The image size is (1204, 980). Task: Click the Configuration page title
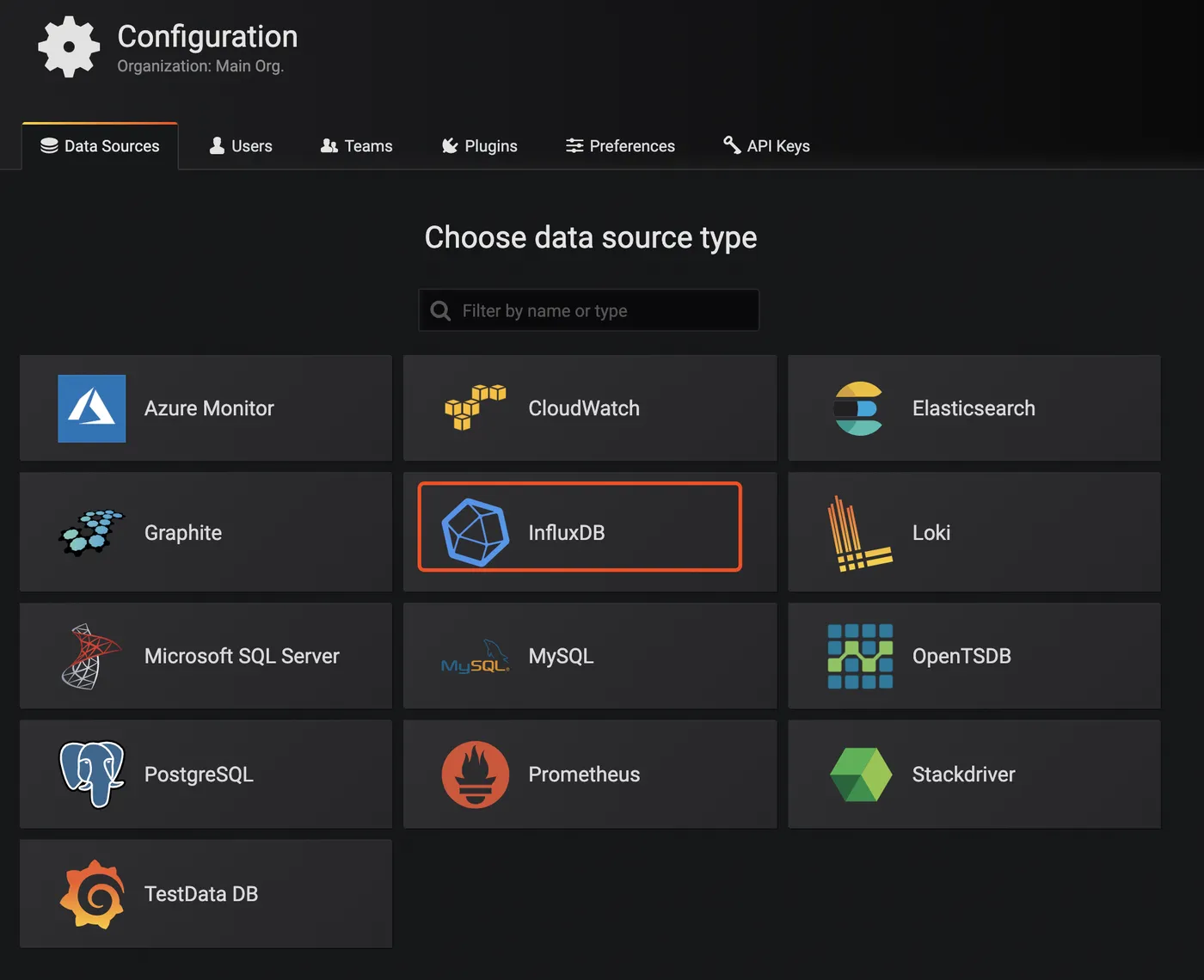[207, 36]
